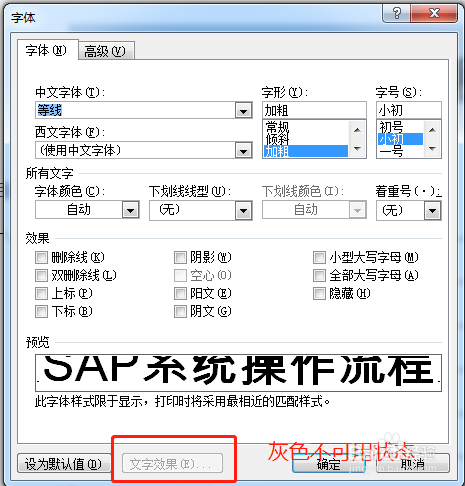465x486 pixels.
Task: Toggle the 下标(B) checkbox
Action: (41, 312)
